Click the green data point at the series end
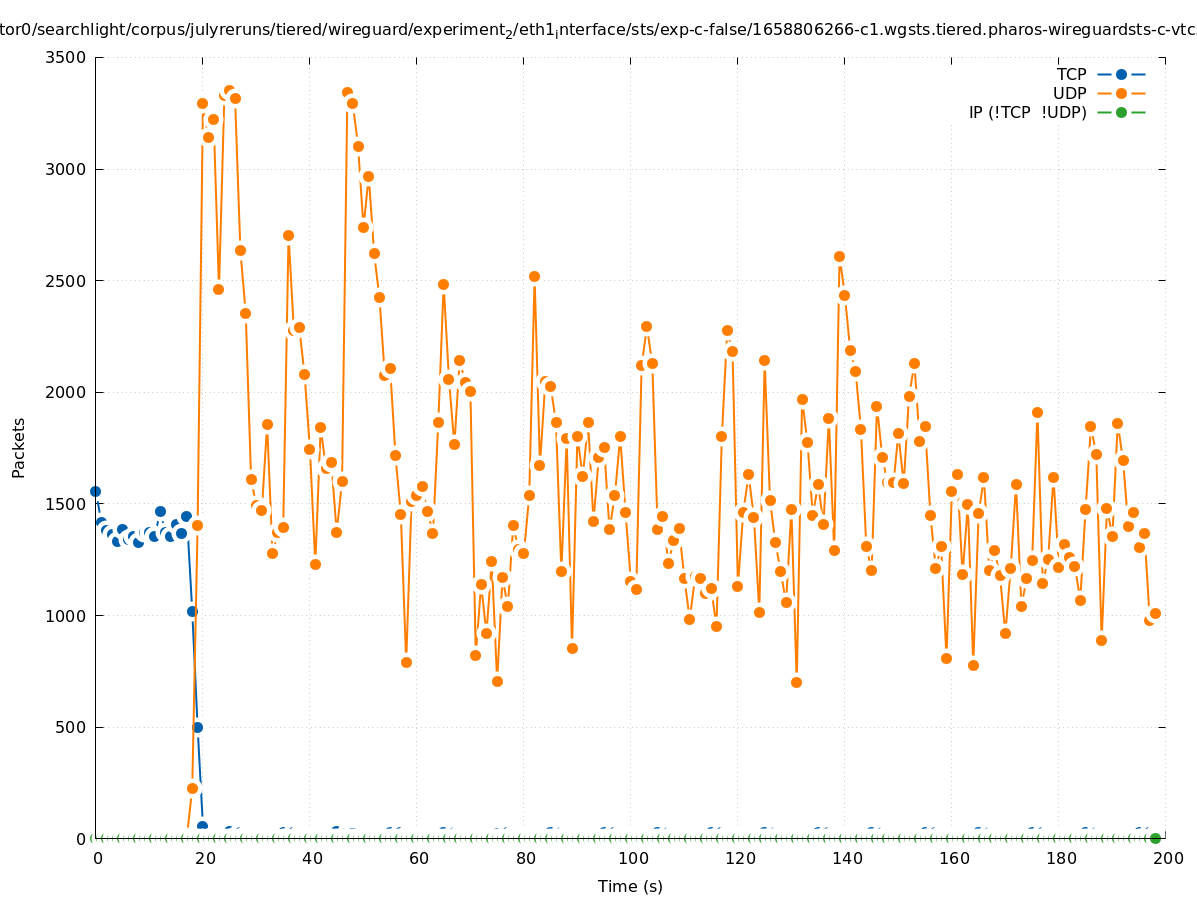The height and width of the screenshot is (900, 1197). 1155,838
